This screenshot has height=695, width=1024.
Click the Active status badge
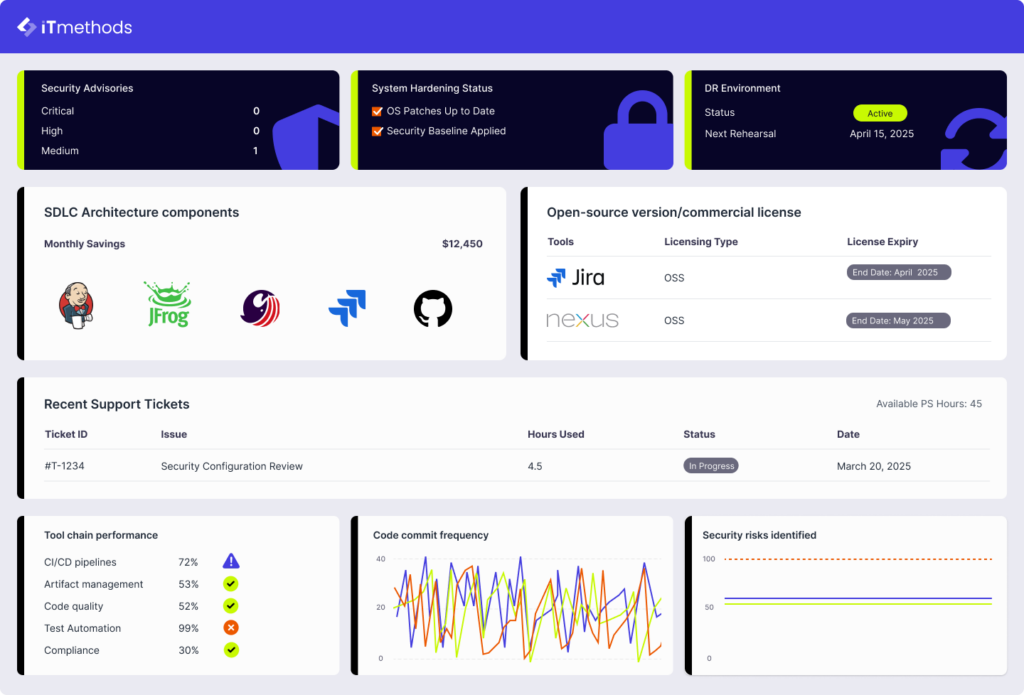(x=879, y=113)
